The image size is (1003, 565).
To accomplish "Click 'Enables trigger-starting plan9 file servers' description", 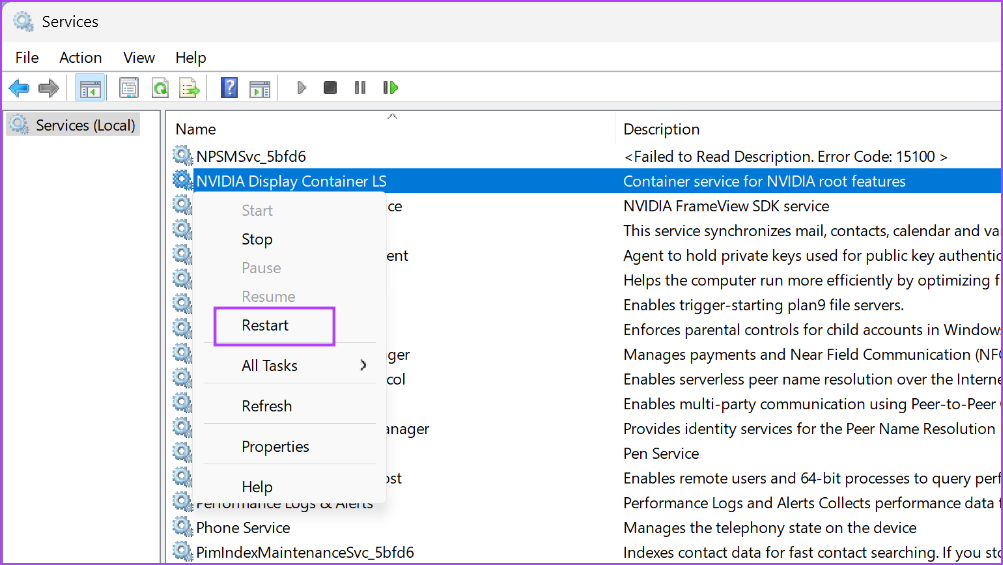I will click(763, 305).
